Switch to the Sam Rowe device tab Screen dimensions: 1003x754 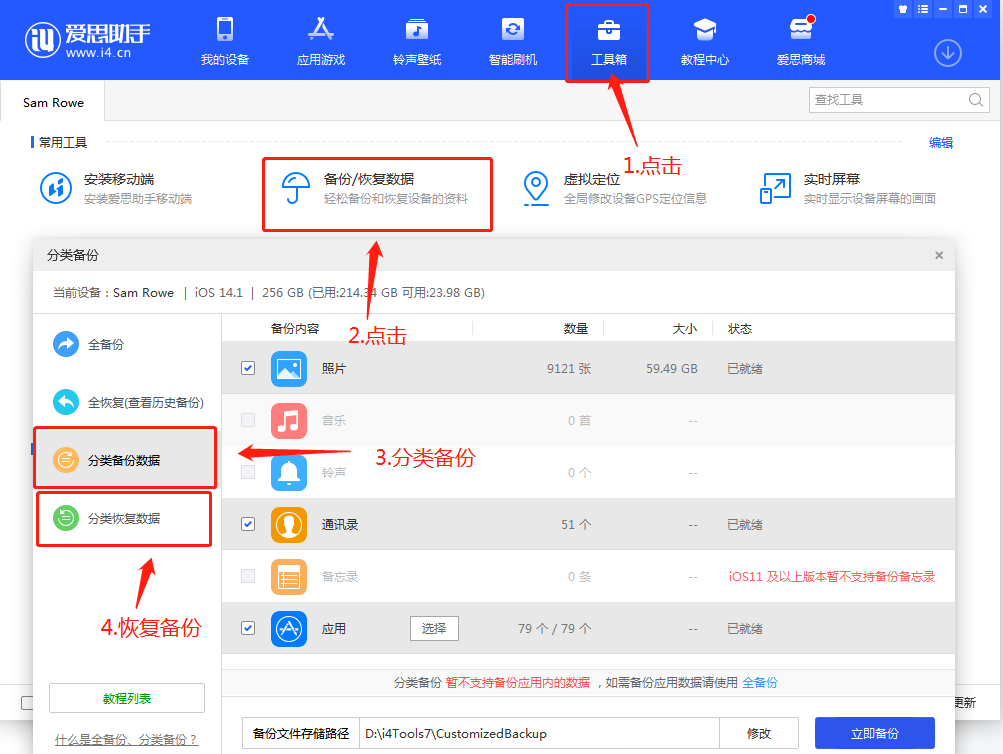52,101
